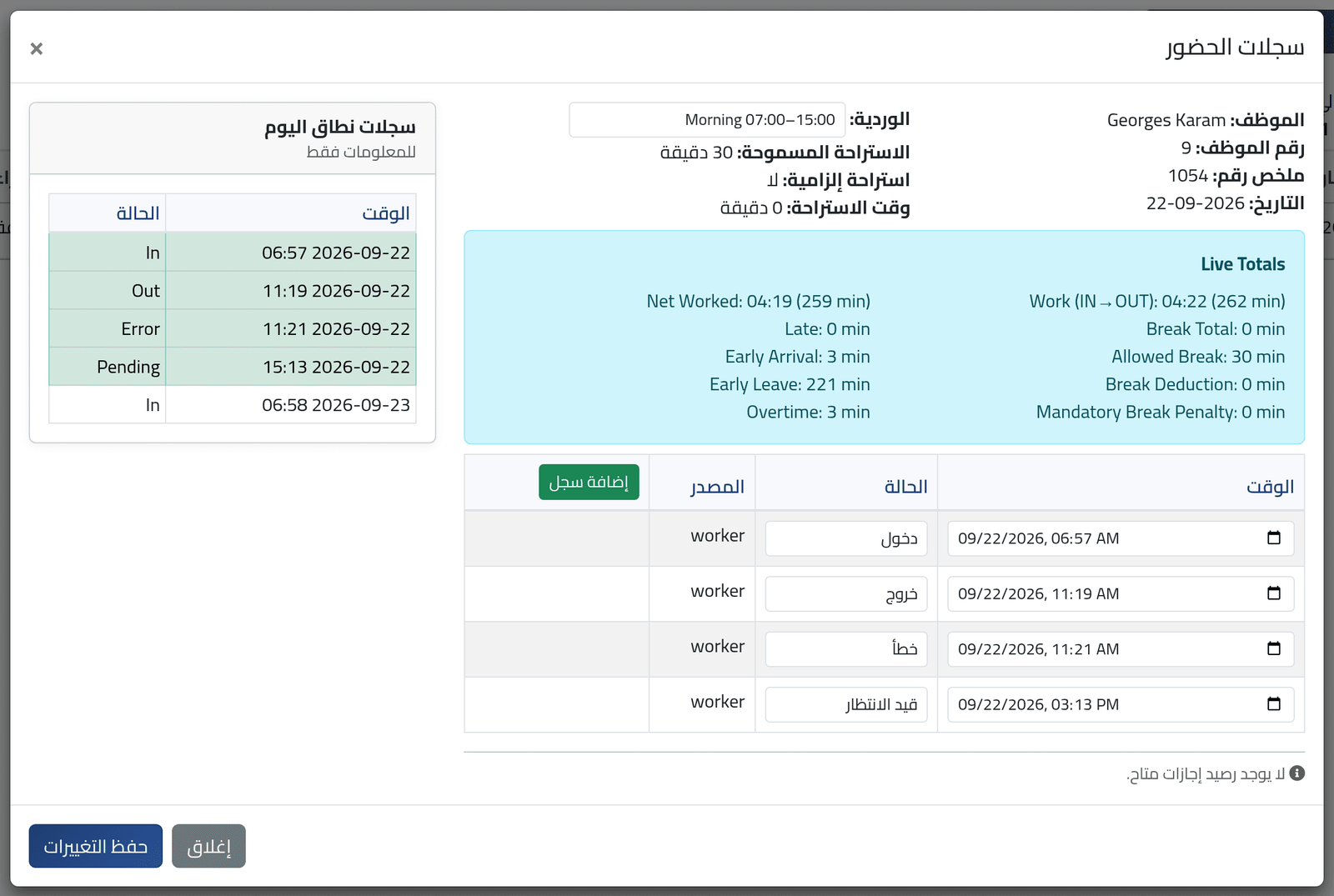This screenshot has width=1334, height=896.
Task: Save changes with حفظ التغييرات button
Action: click(96, 846)
